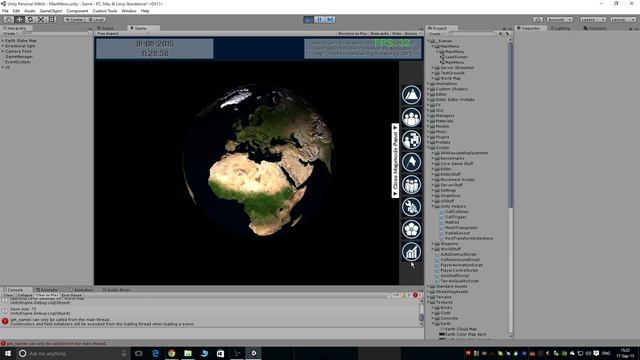The height and width of the screenshot is (360, 640).
Task: Open the Account dropdown
Action: [x=559, y=20]
